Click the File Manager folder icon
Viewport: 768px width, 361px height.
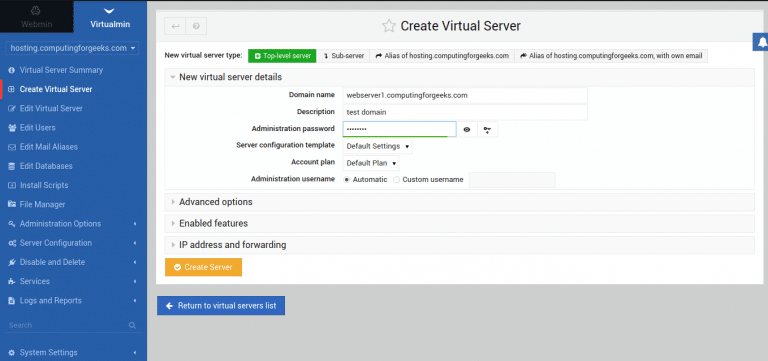coord(12,204)
